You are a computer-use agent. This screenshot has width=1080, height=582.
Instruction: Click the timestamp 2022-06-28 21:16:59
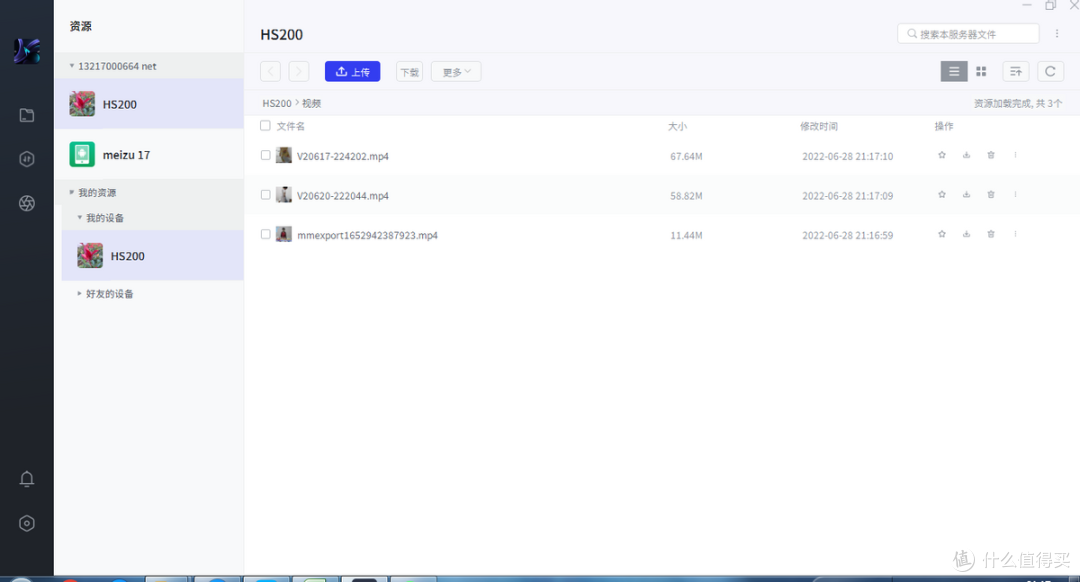(x=847, y=235)
